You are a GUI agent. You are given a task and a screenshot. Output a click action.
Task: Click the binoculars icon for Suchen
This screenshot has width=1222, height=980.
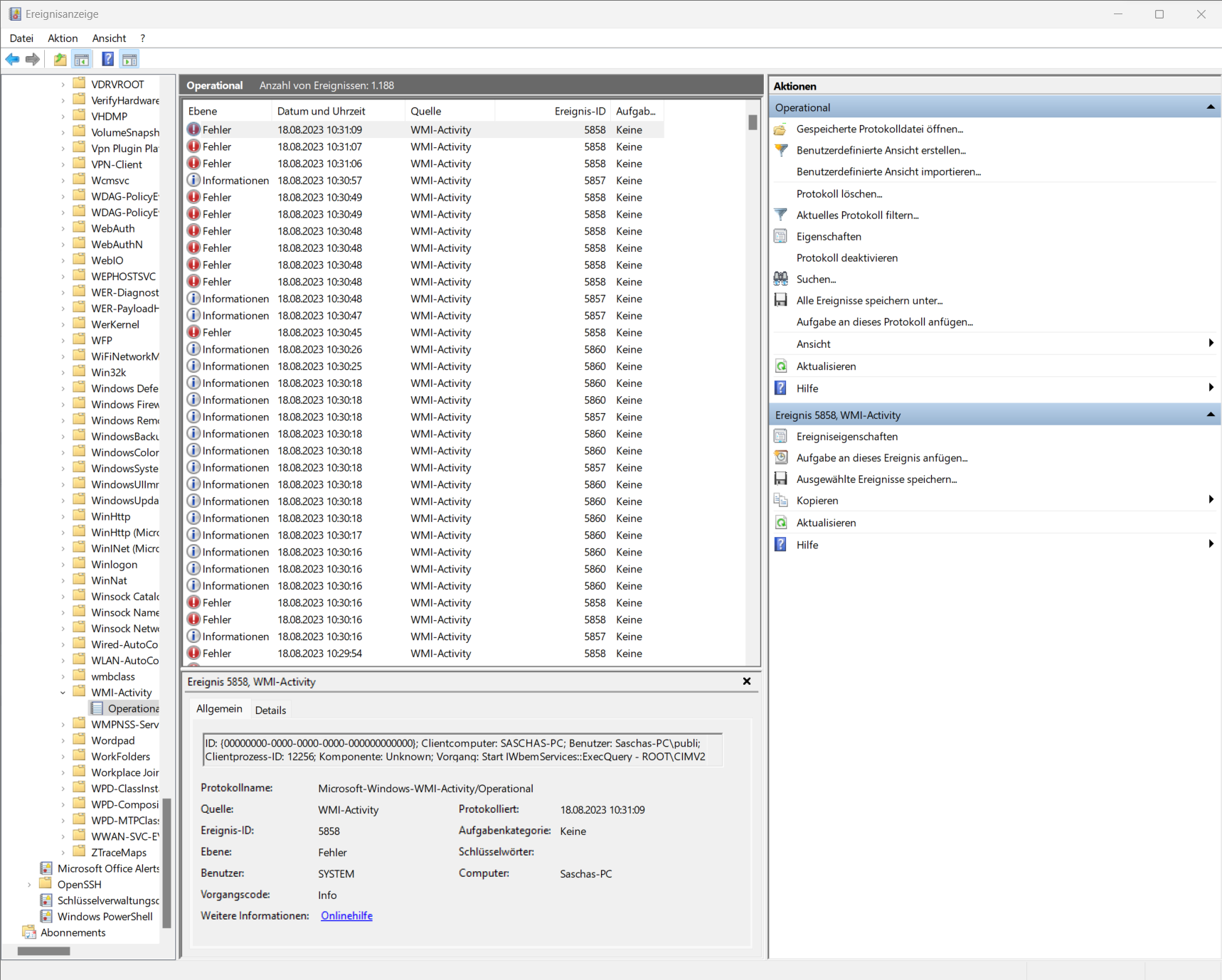coord(781,279)
